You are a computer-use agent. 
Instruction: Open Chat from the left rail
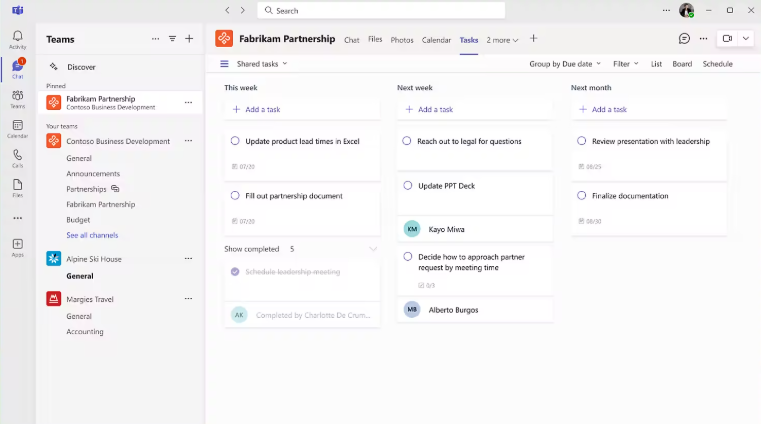coord(17,69)
